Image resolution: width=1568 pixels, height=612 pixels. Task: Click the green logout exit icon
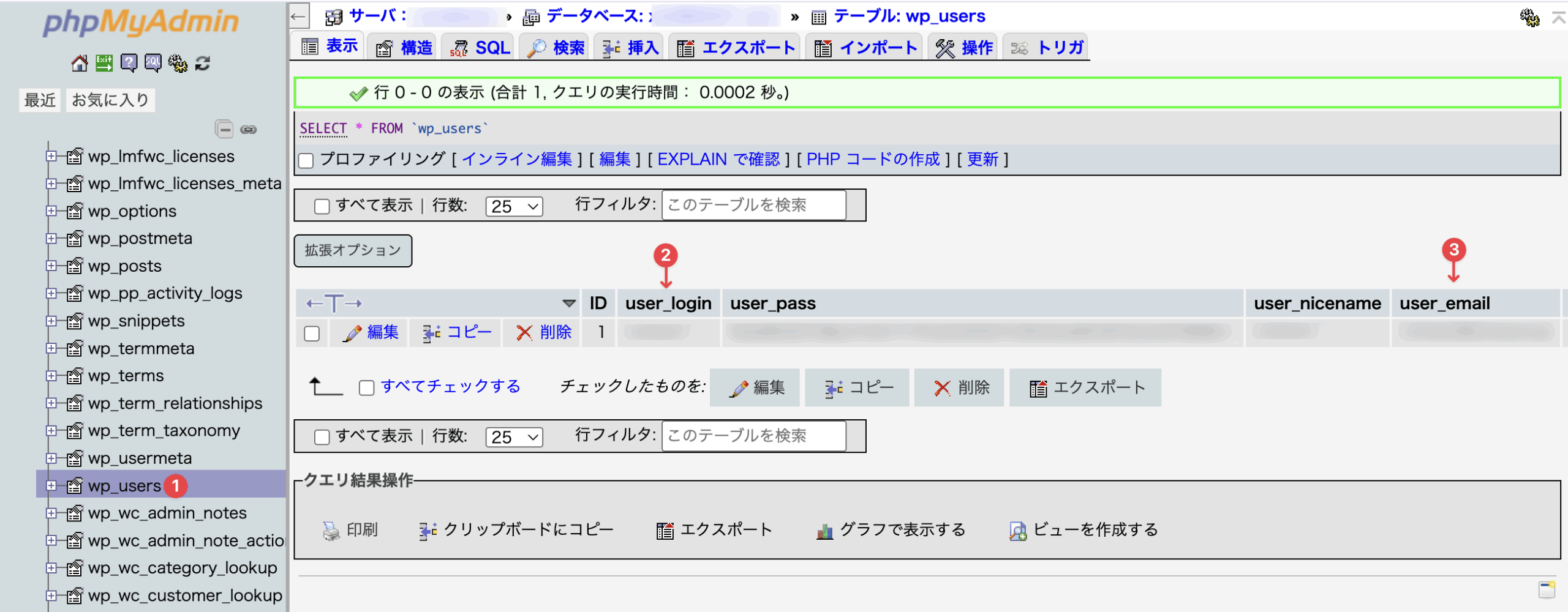[x=104, y=63]
